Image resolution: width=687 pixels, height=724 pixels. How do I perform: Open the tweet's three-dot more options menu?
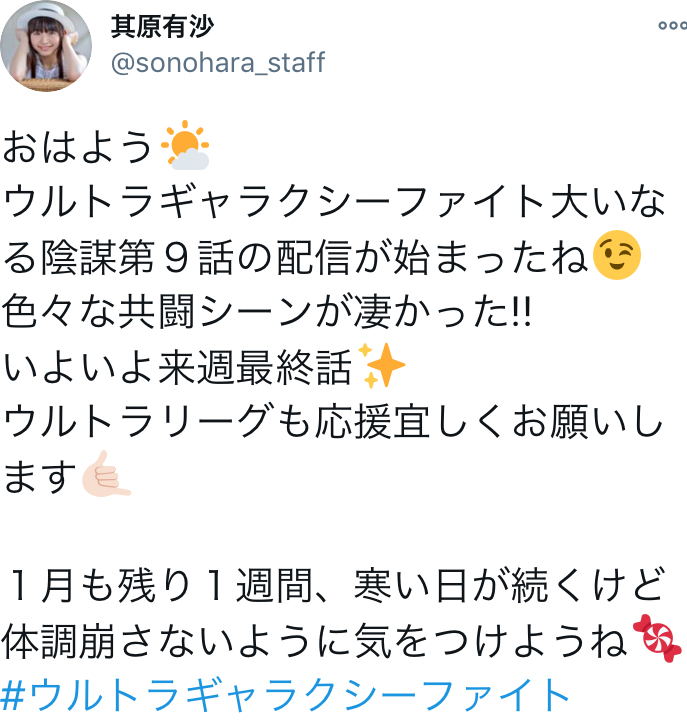[x=673, y=25]
